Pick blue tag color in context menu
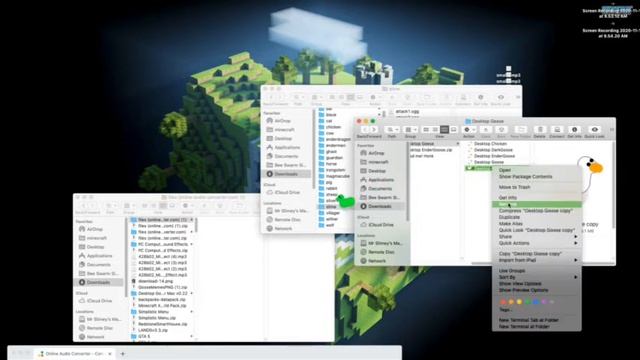The width and height of the screenshot is (640, 360). pos(536,302)
